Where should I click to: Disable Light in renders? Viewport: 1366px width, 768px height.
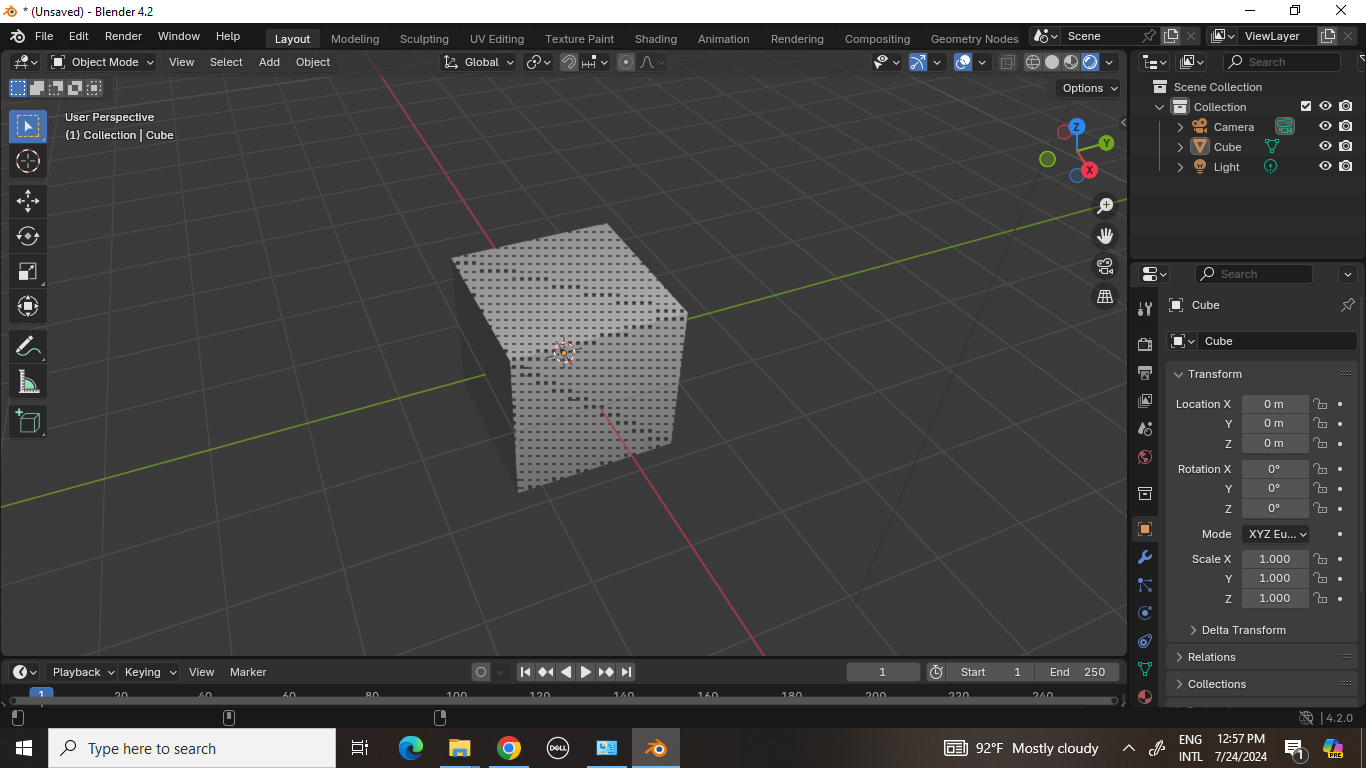pos(1346,167)
